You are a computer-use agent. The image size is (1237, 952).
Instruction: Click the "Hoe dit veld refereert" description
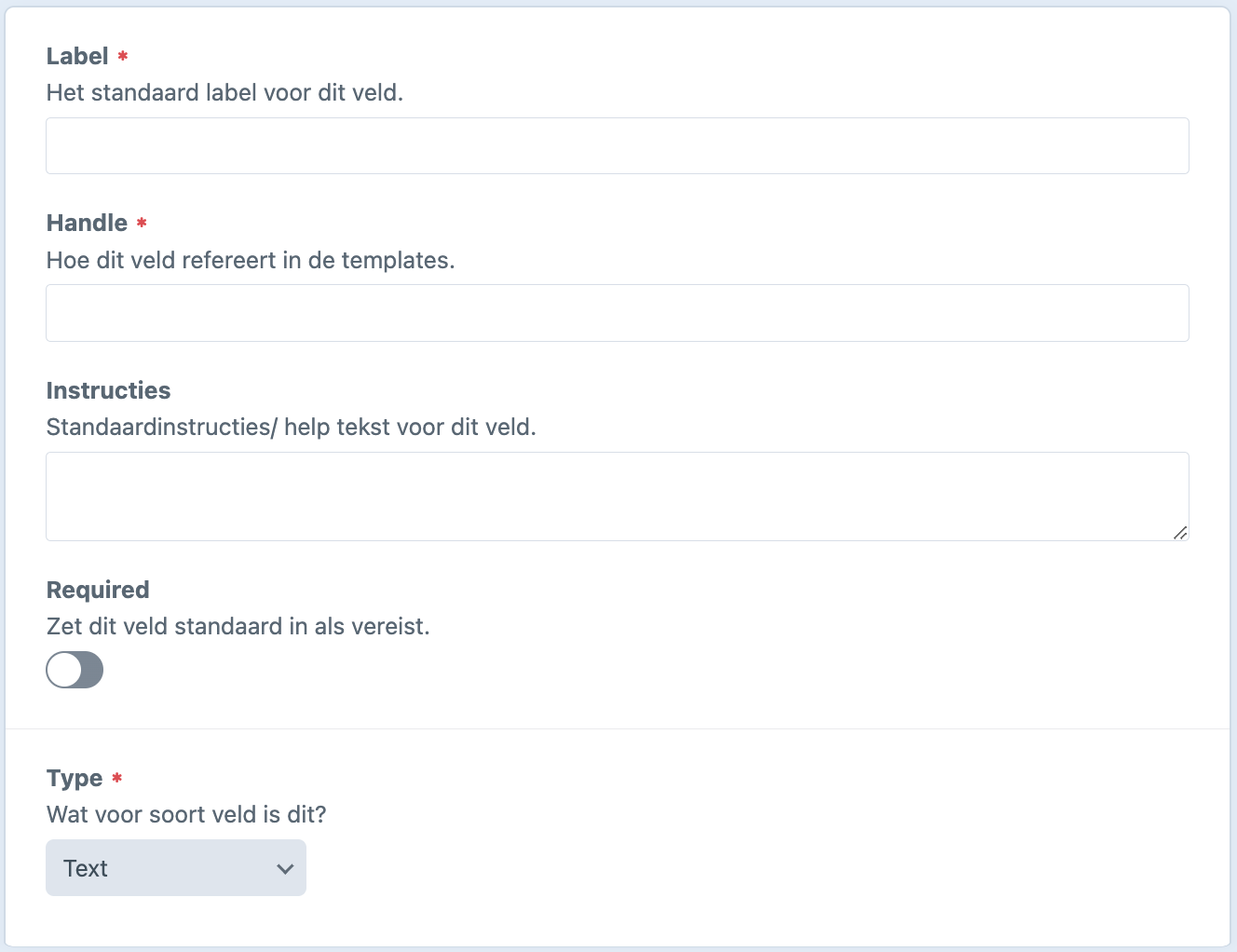251,261
